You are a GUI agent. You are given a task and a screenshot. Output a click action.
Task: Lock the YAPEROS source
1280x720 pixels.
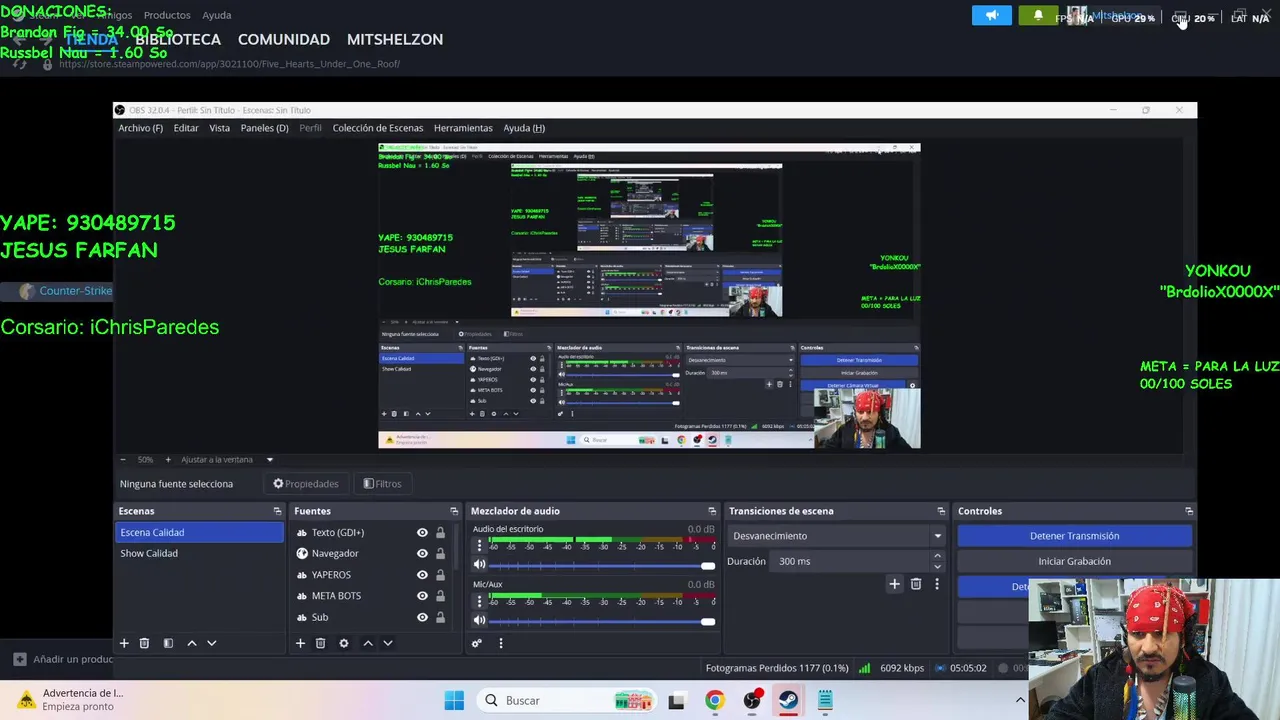(x=440, y=575)
